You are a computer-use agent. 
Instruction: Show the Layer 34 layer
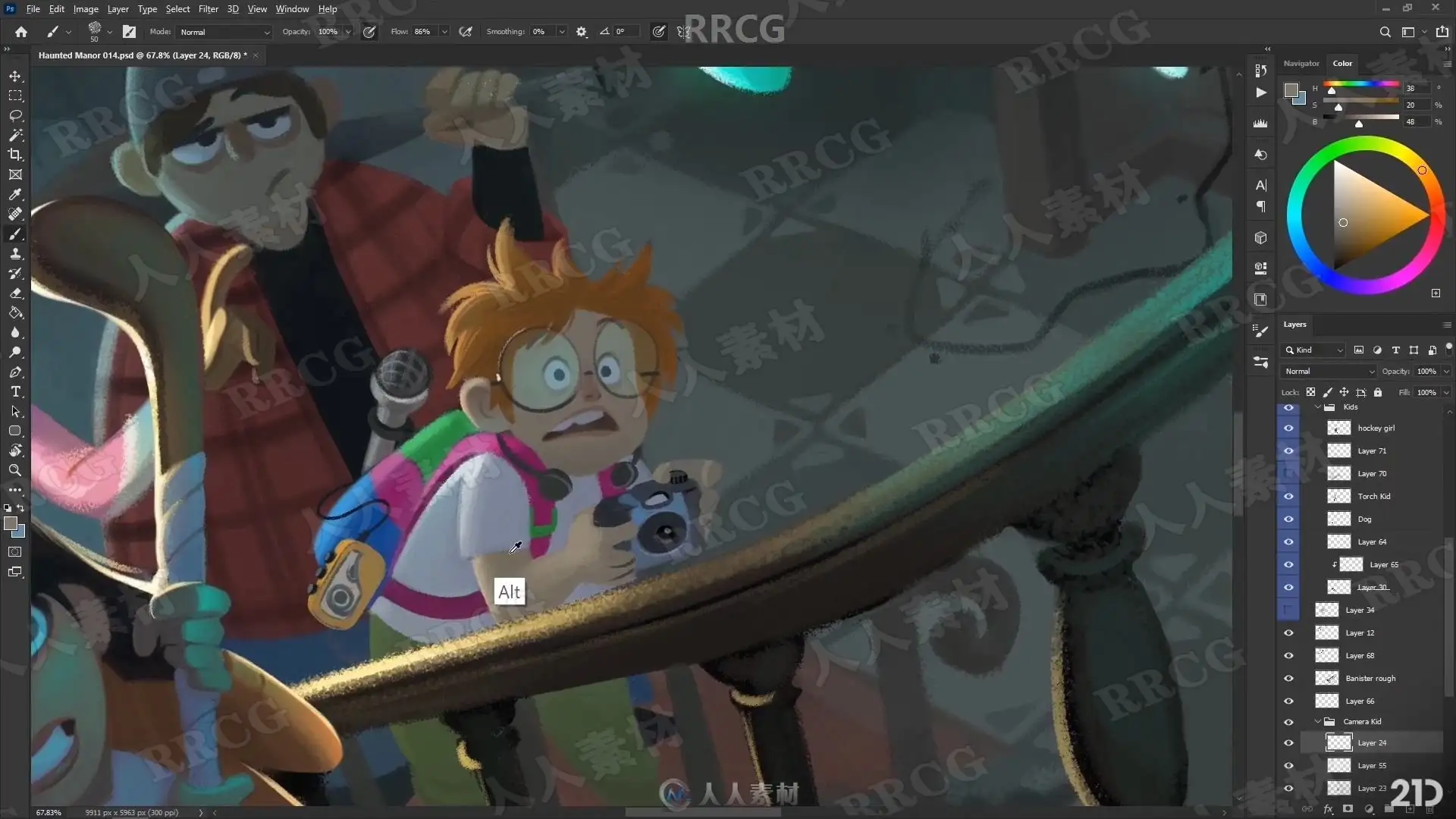point(1288,610)
